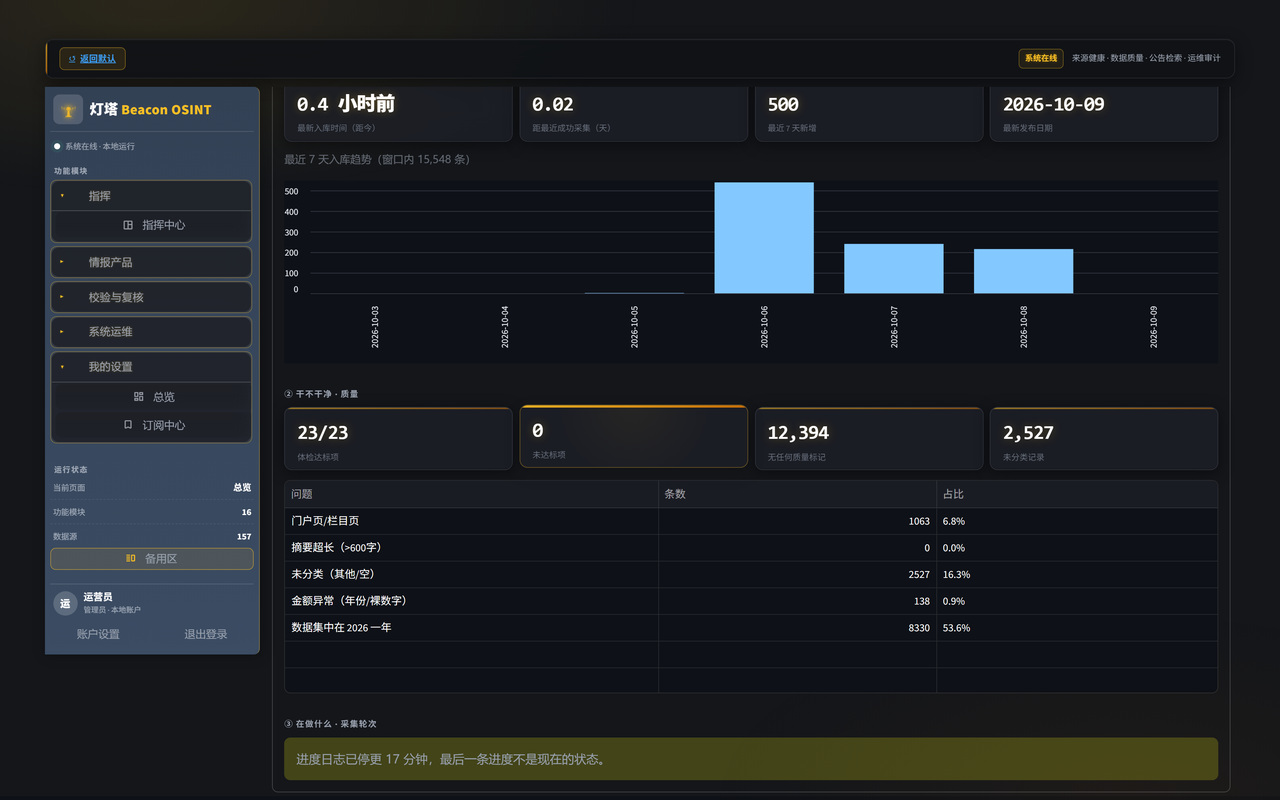Click the 2026-10-08 bar in the chart
The height and width of the screenshot is (800, 1280).
[x=1024, y=271]
